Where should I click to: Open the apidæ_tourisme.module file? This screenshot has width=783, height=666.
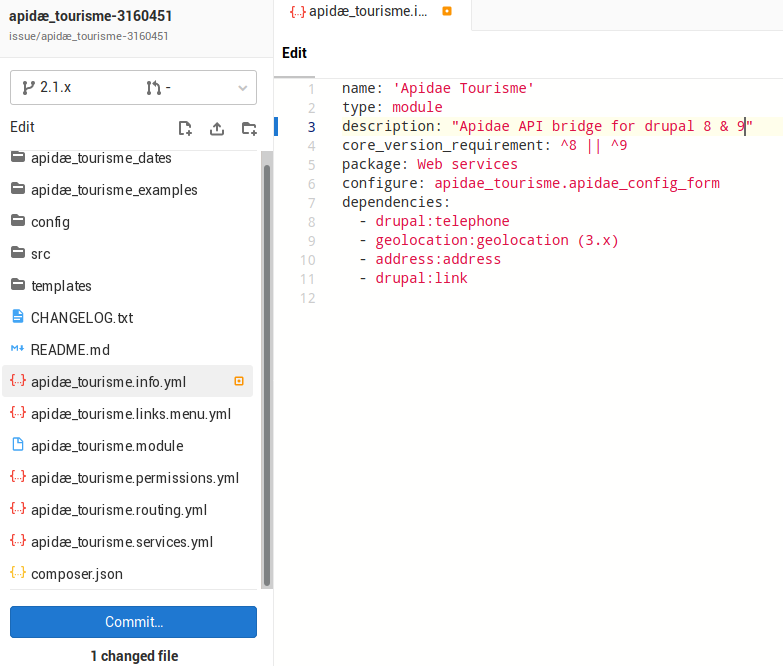tap(106, 446)
